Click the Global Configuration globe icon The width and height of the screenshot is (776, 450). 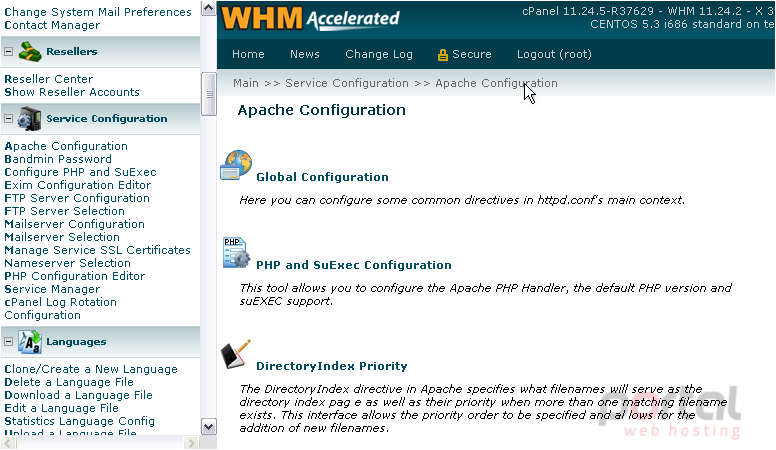tap(236, 165)
